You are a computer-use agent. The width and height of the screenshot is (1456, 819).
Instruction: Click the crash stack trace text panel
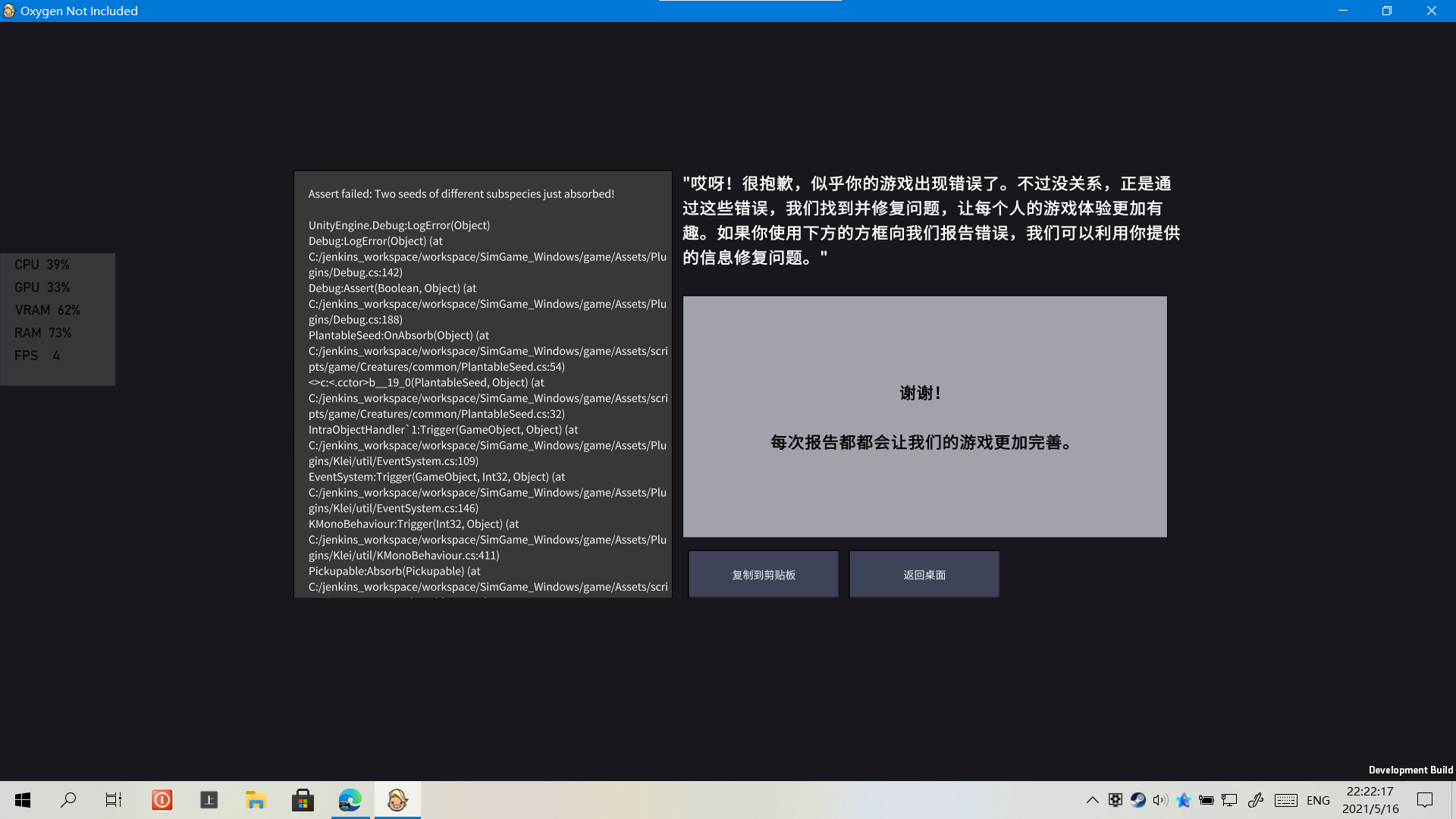[483, 384]
